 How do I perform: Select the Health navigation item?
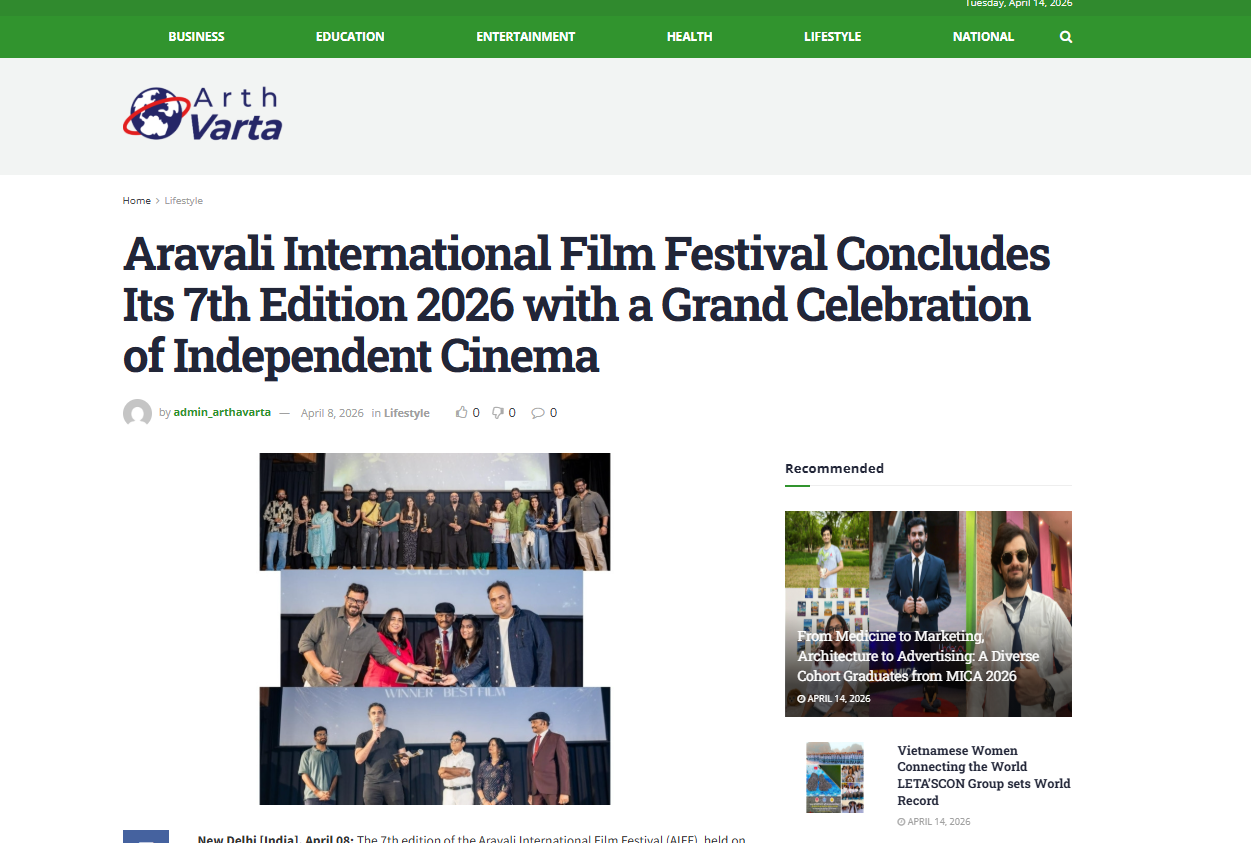pyautogui.click(x=689, y=37)
